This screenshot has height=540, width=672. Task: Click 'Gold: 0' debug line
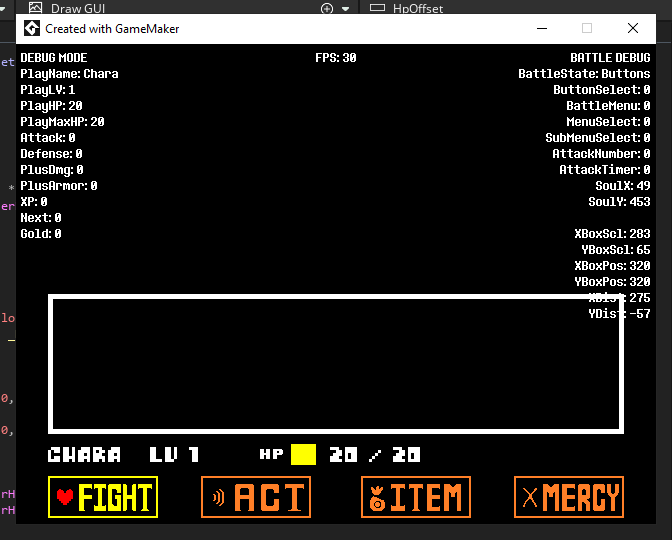(41, 234)
